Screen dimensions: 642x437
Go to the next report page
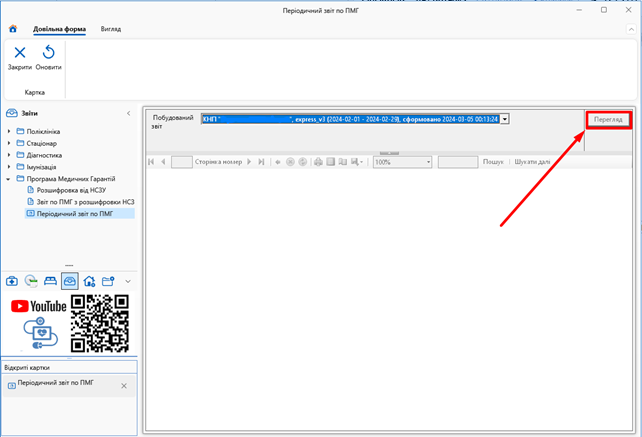point(249,162)
